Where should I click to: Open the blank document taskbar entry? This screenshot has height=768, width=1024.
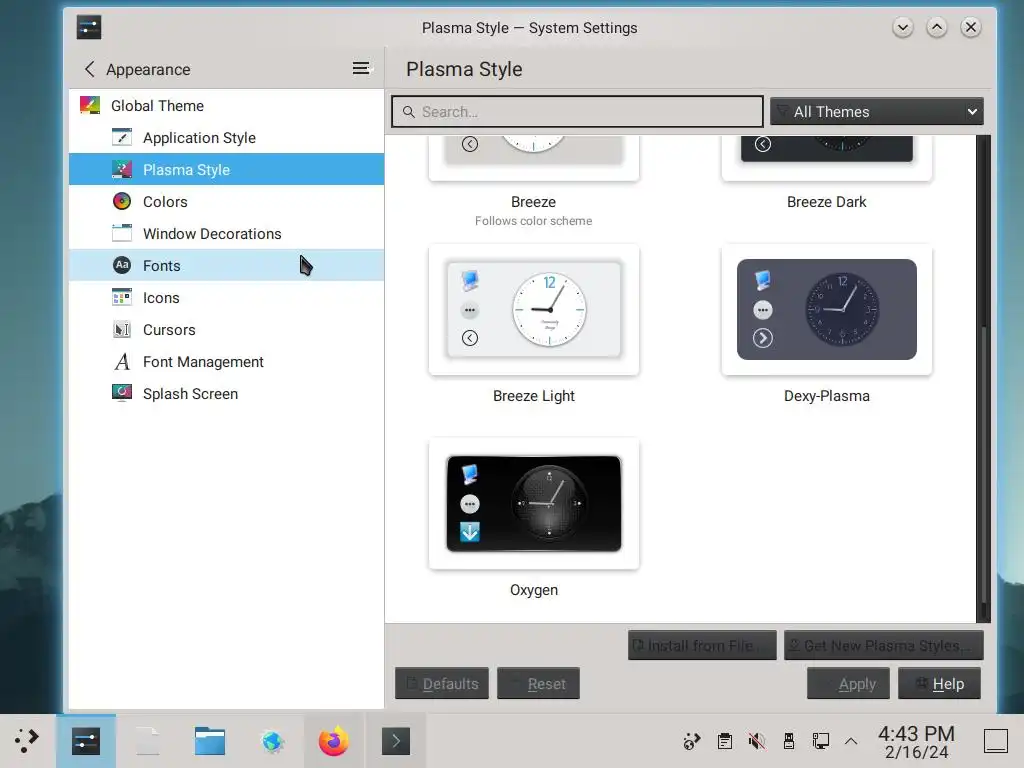click(148, 741)
